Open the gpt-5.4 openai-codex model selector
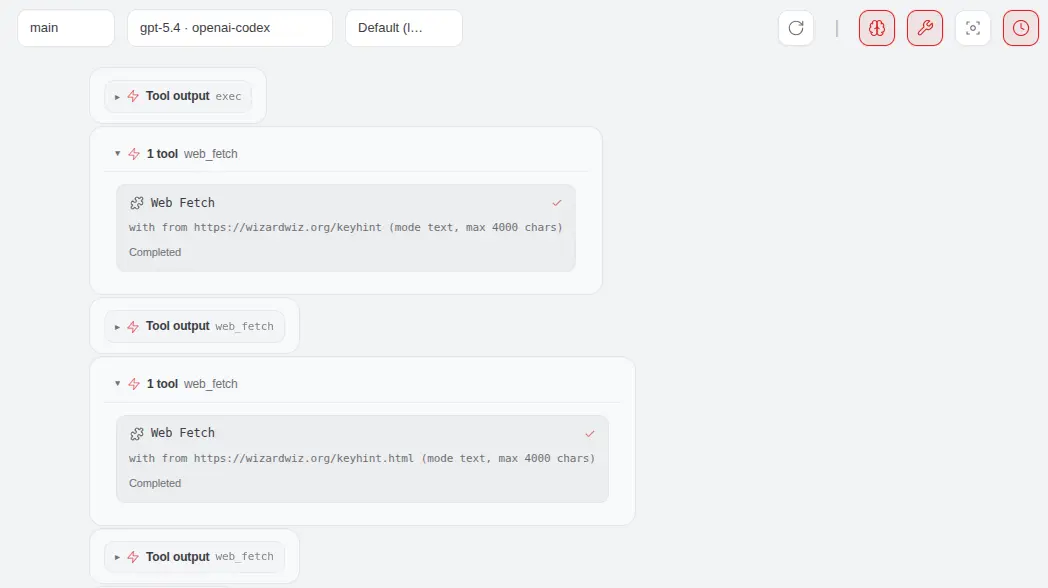 tap(229, 28)
